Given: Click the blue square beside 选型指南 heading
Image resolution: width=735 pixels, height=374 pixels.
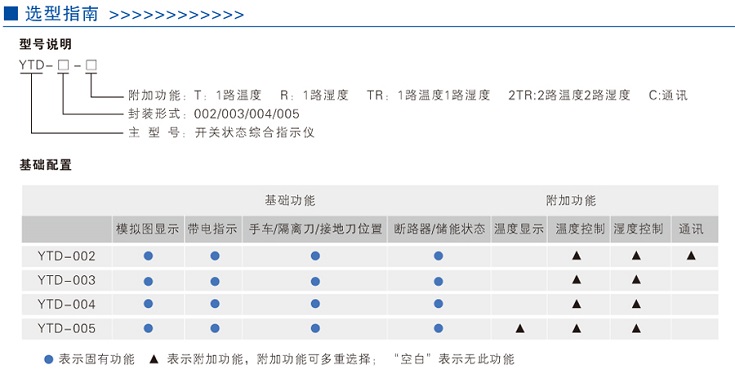Looking at the screenshot, I should point(10,14).
